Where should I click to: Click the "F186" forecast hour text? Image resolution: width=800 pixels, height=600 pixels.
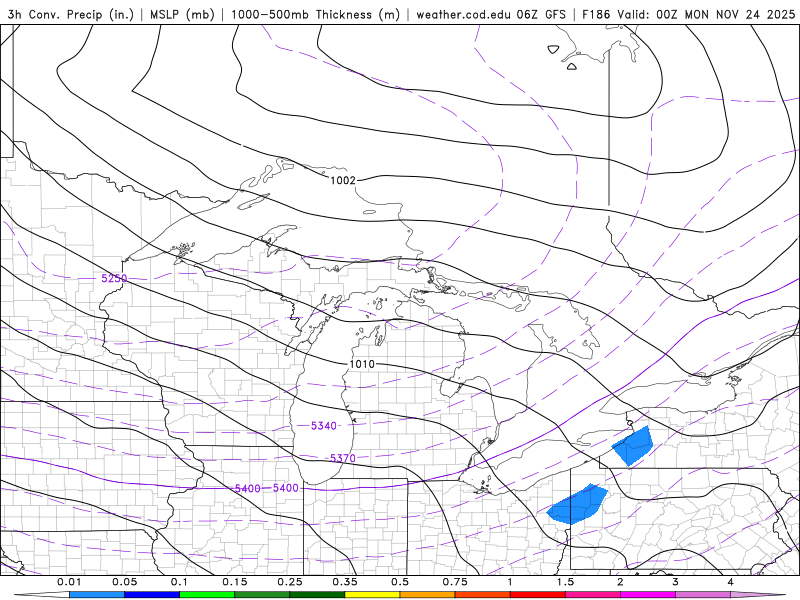[596, 14]
